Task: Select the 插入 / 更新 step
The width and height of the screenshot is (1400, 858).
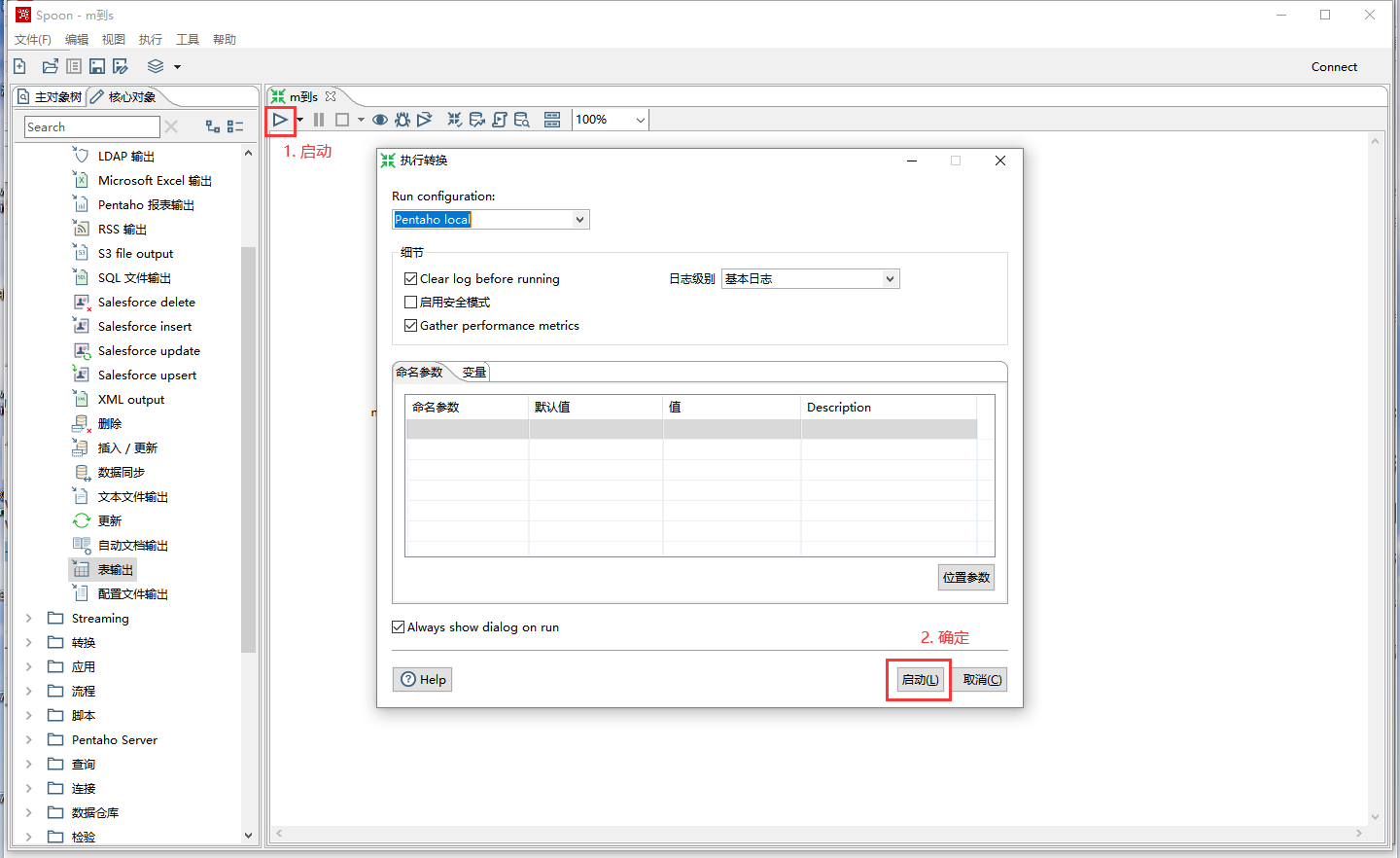Action: pyautogui.click(x=127, y=447)
